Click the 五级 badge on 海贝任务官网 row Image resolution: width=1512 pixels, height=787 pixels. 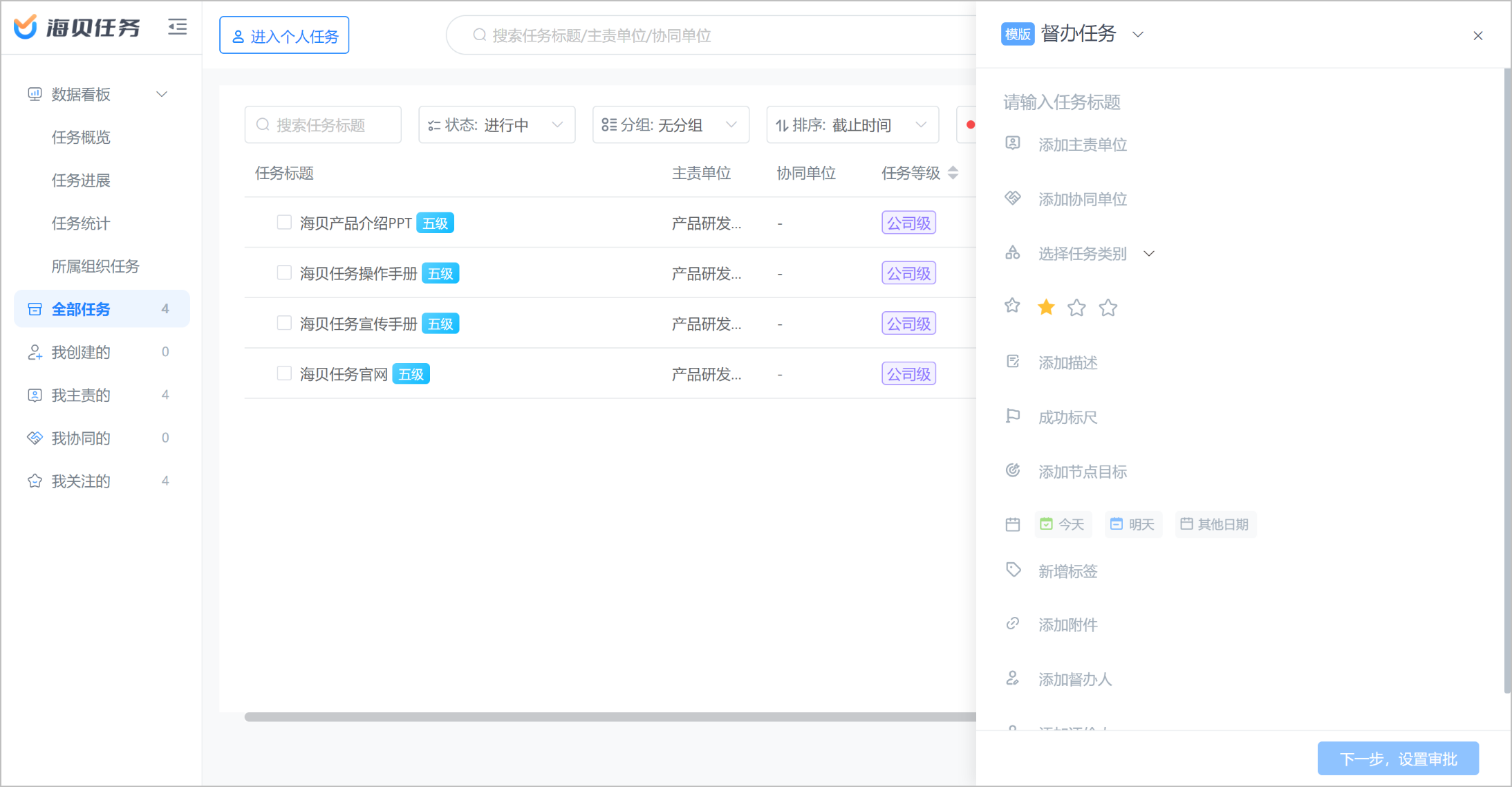(x=411, y=374)
